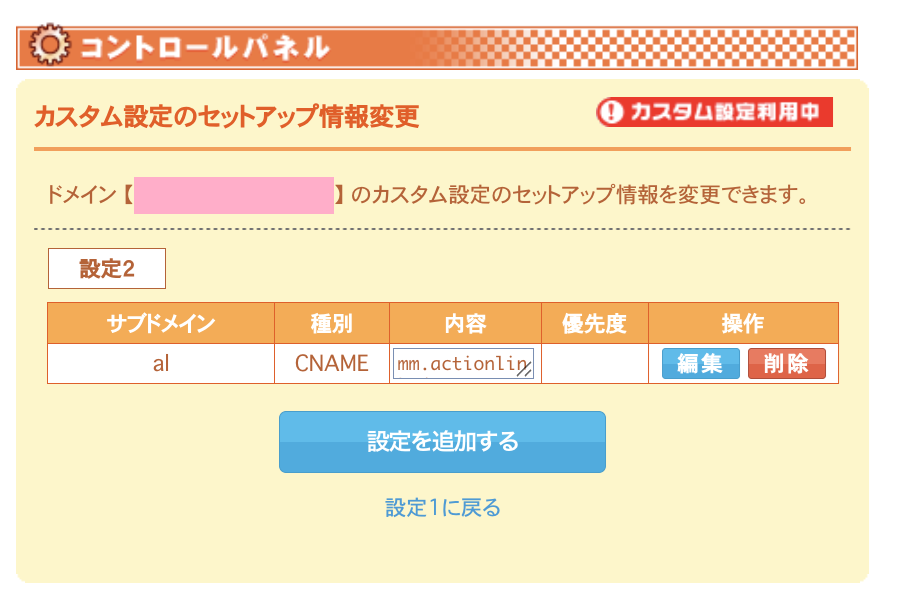Click the 編集 edit button
Screen dimensions: 902x600
[700, 364]
